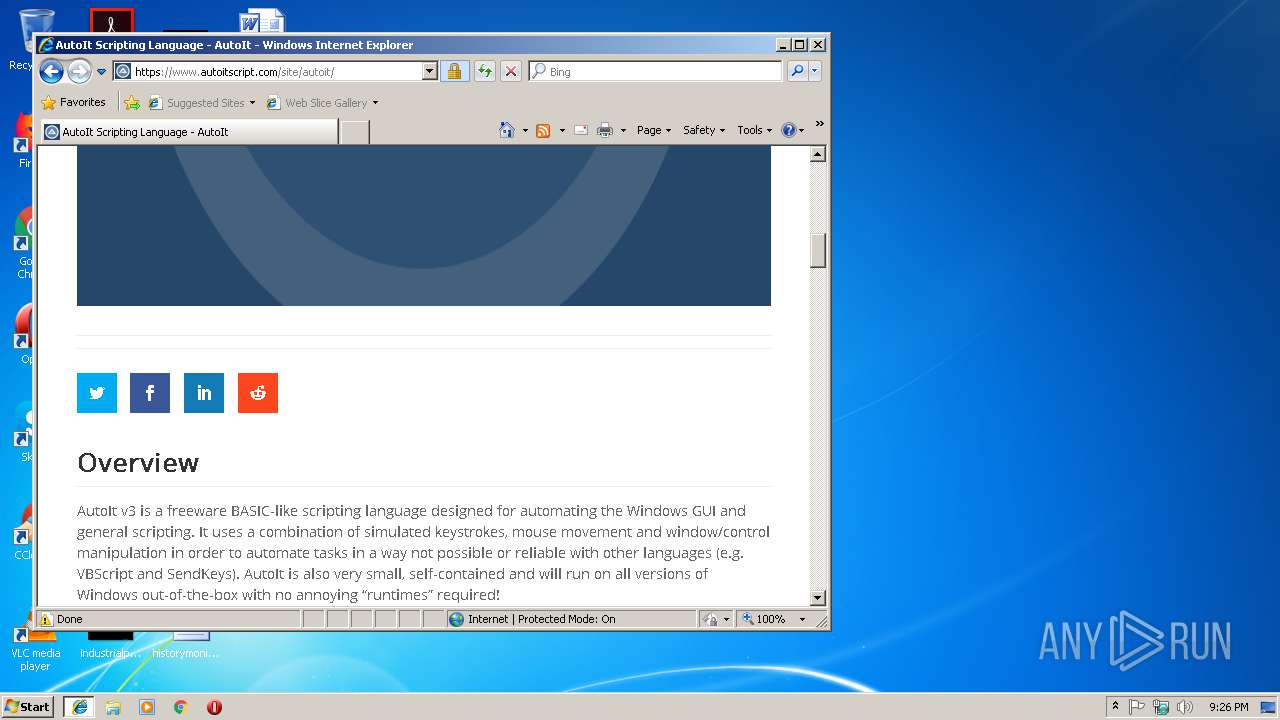Expand the Print dropdown arrow

pyautogui.click(x=623, y=130)
